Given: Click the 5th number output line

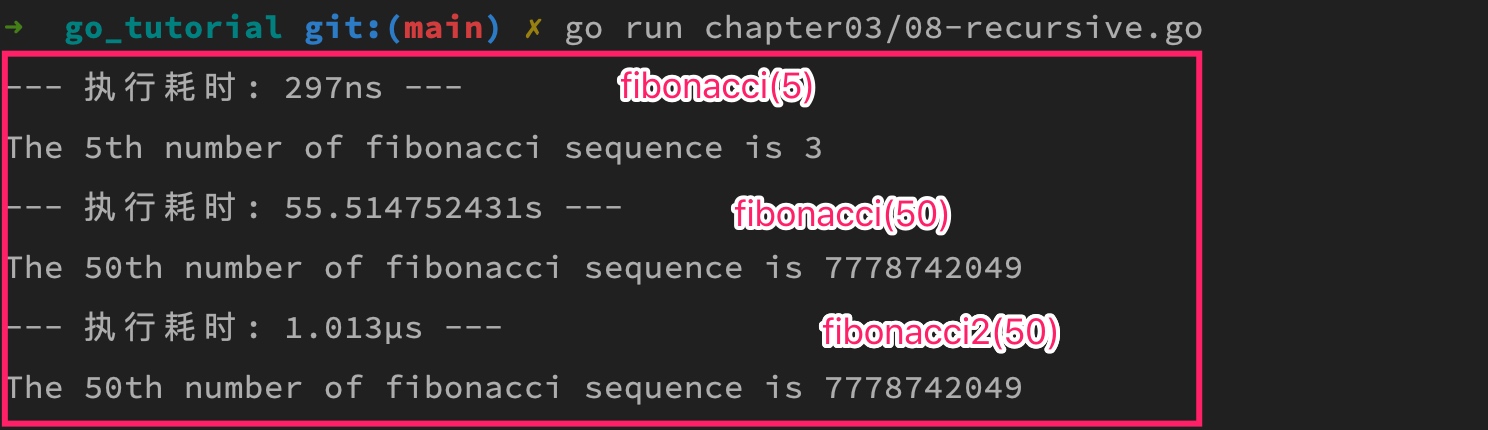Looking at the screenshot, I should click(413, 148).
